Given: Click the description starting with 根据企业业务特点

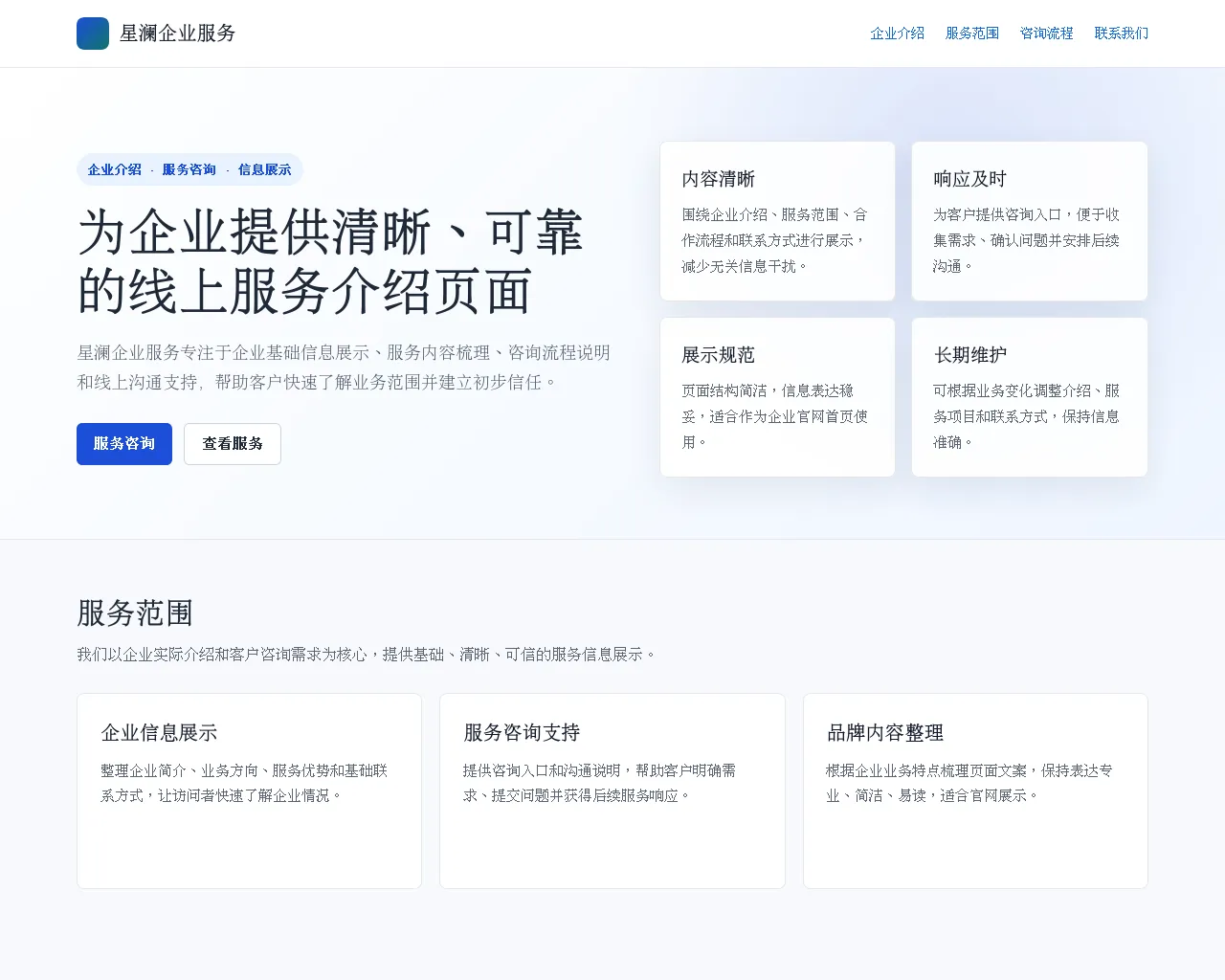Looking at the screenshot, I should pyautogui.click(x=969, y=783).
